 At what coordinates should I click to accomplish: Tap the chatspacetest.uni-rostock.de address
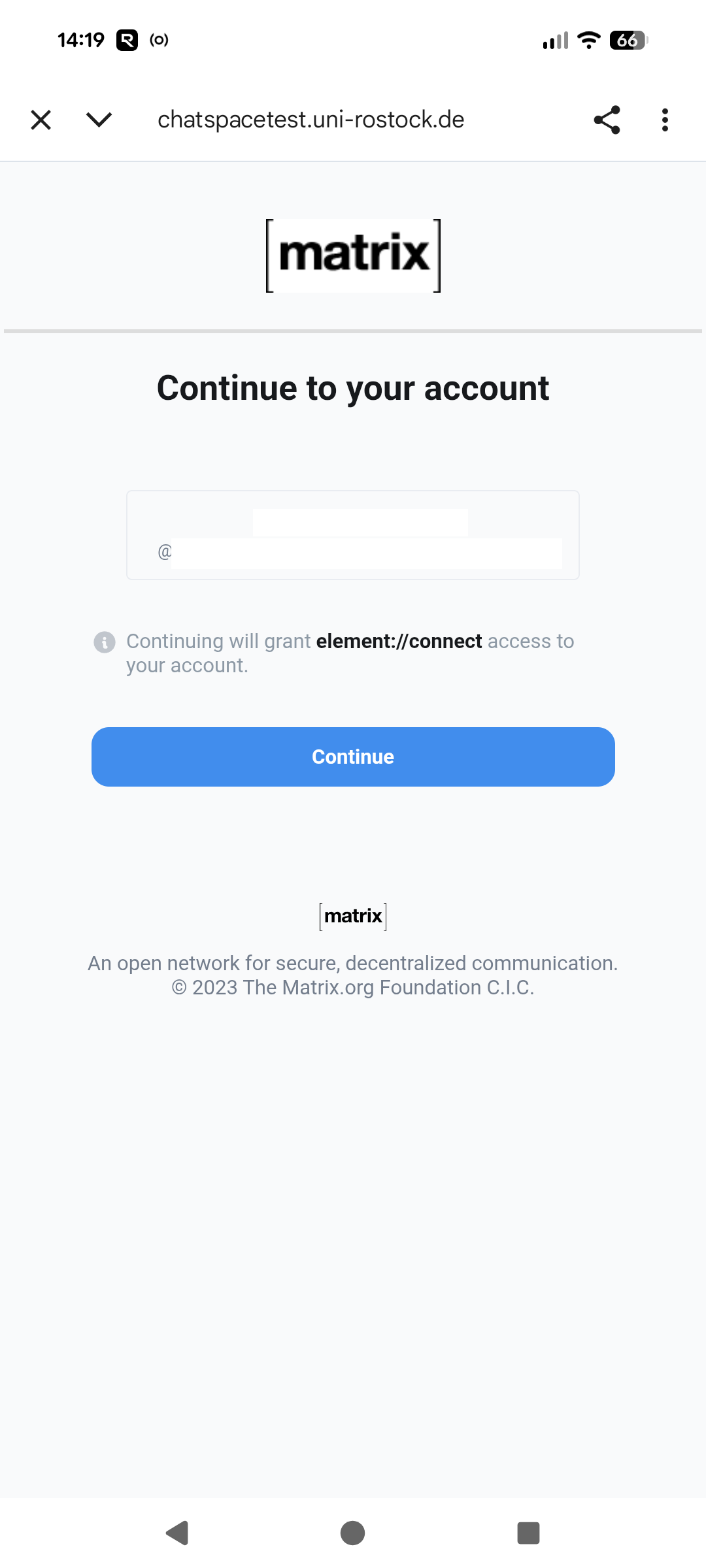click(x=311, y=120)
